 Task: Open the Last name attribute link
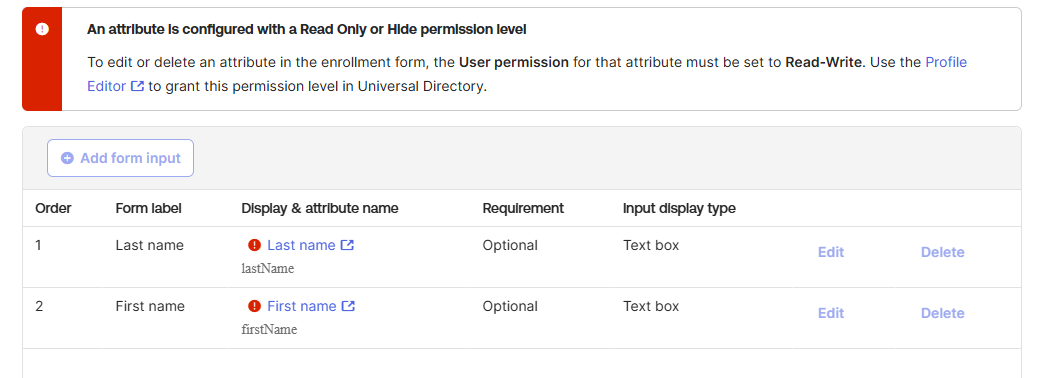coord(301,245)
